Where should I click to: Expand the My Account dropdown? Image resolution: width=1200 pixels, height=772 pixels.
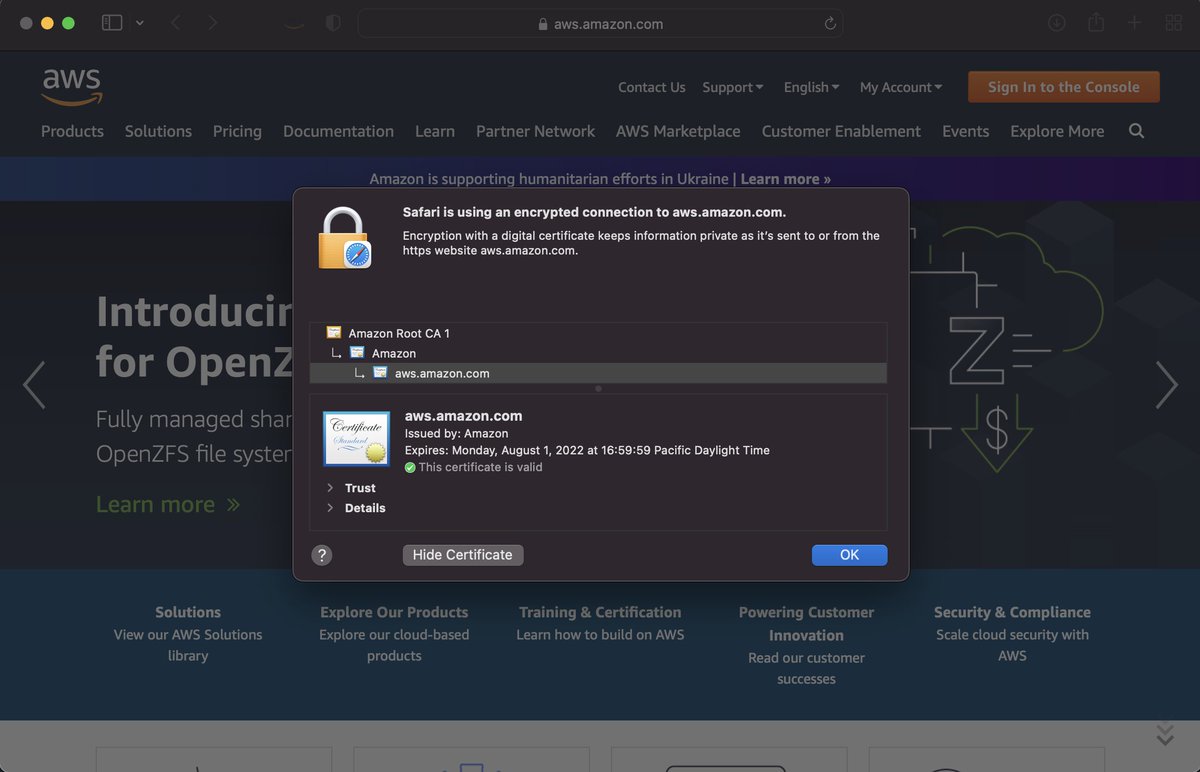pos(901,87)
